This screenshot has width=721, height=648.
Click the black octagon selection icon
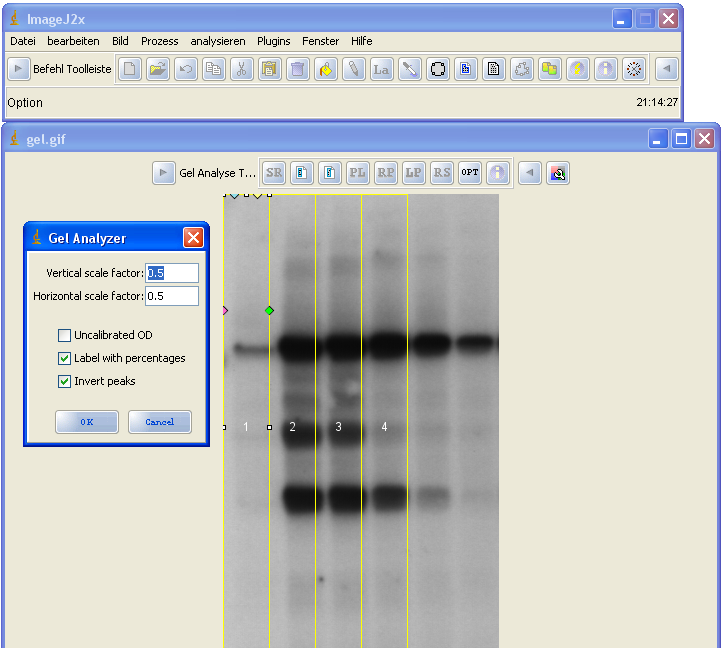pos(438,69)
